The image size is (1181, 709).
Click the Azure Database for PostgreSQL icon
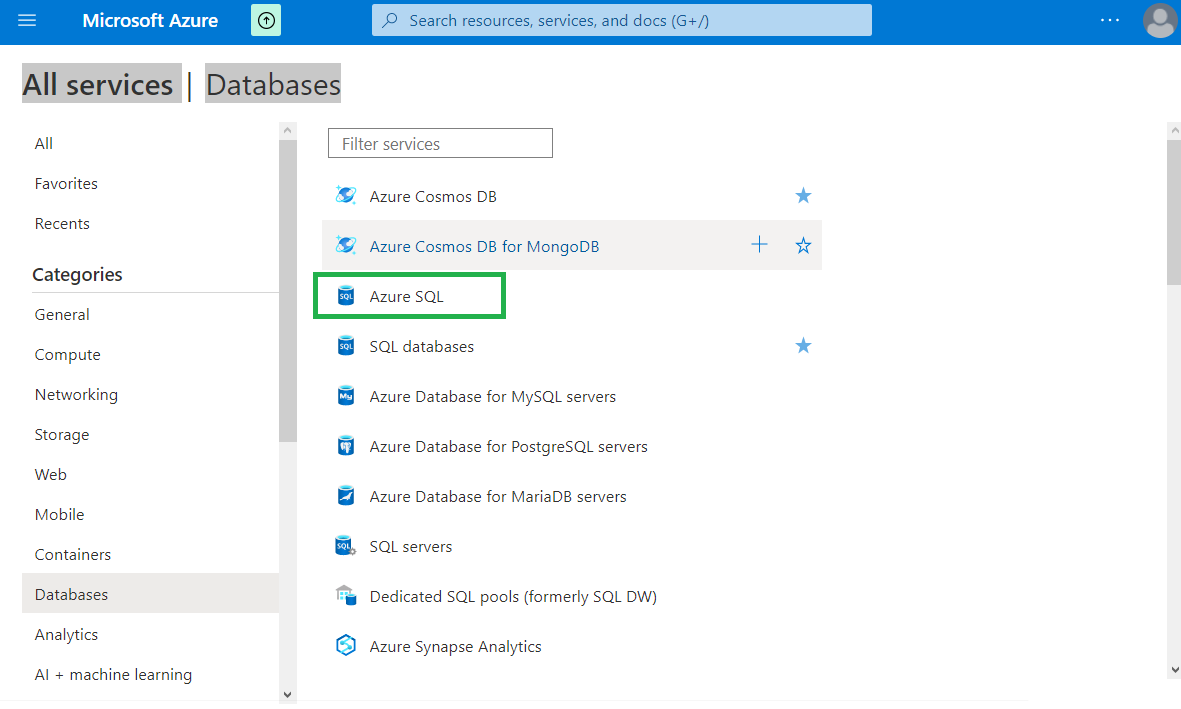[x=346, y=446]
